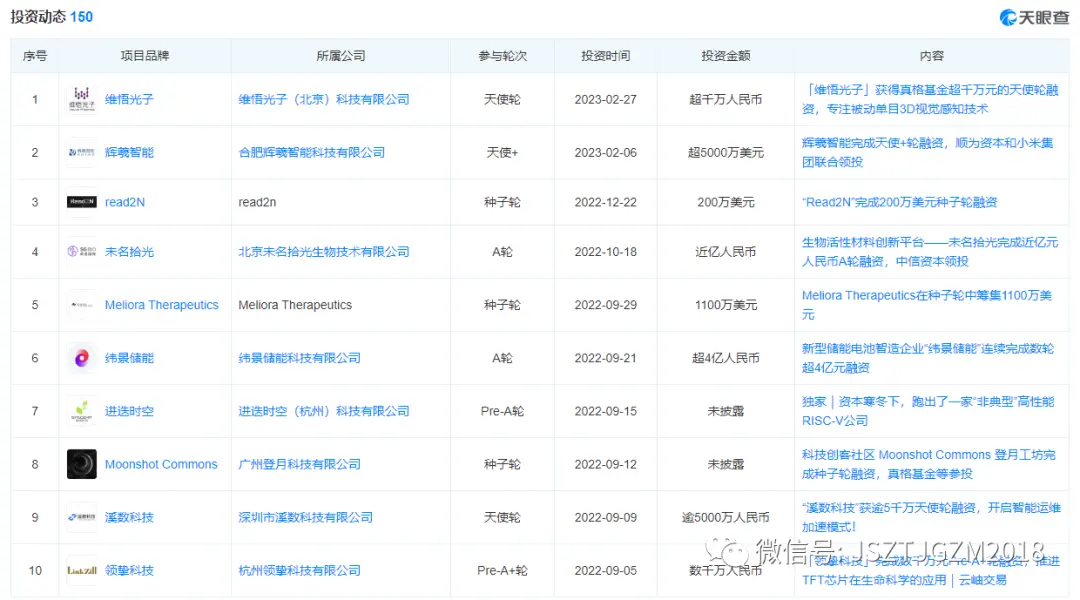Click the 进迭时空 brand logo

click(x=81, y=411)
